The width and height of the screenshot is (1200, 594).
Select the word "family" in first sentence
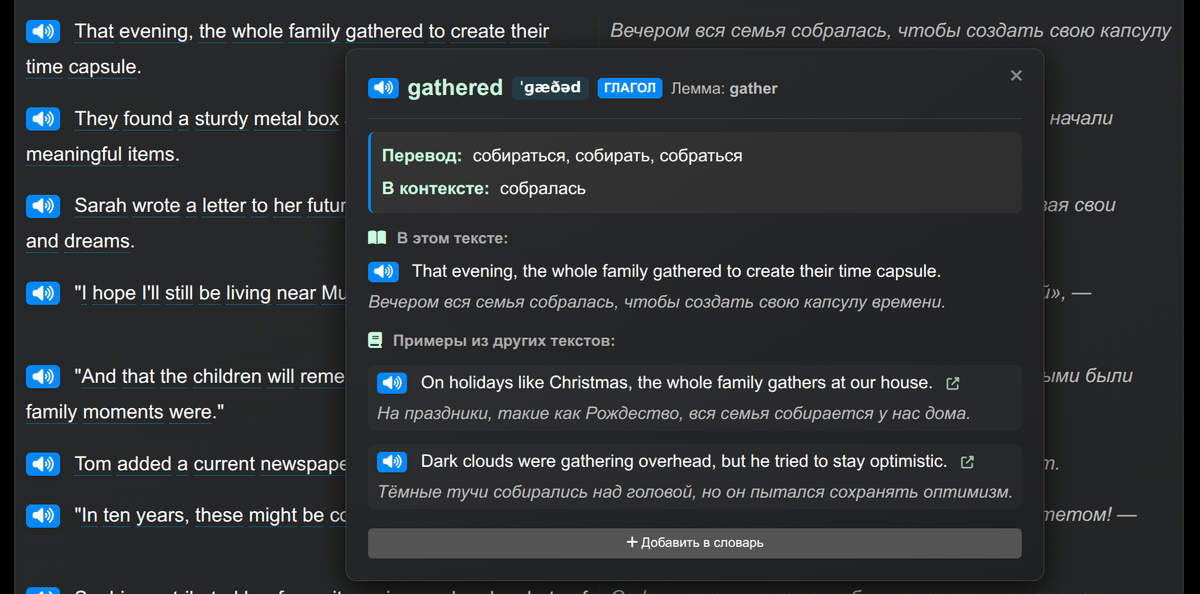314,32
